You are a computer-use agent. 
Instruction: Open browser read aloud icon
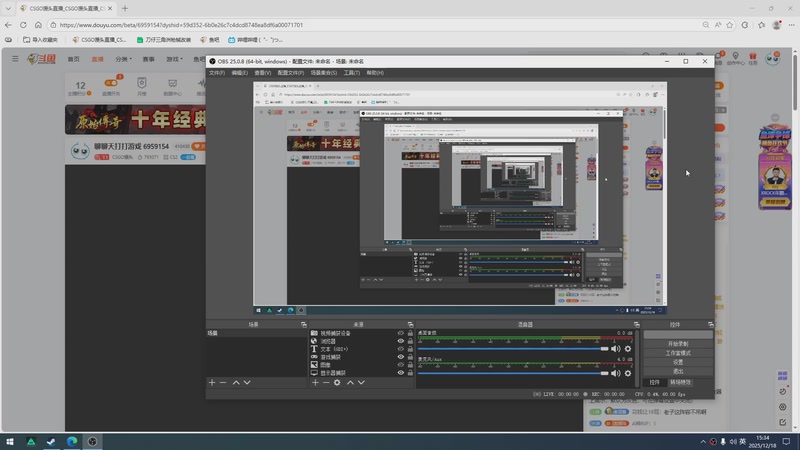pyautogui.click(x=718, y=24)
